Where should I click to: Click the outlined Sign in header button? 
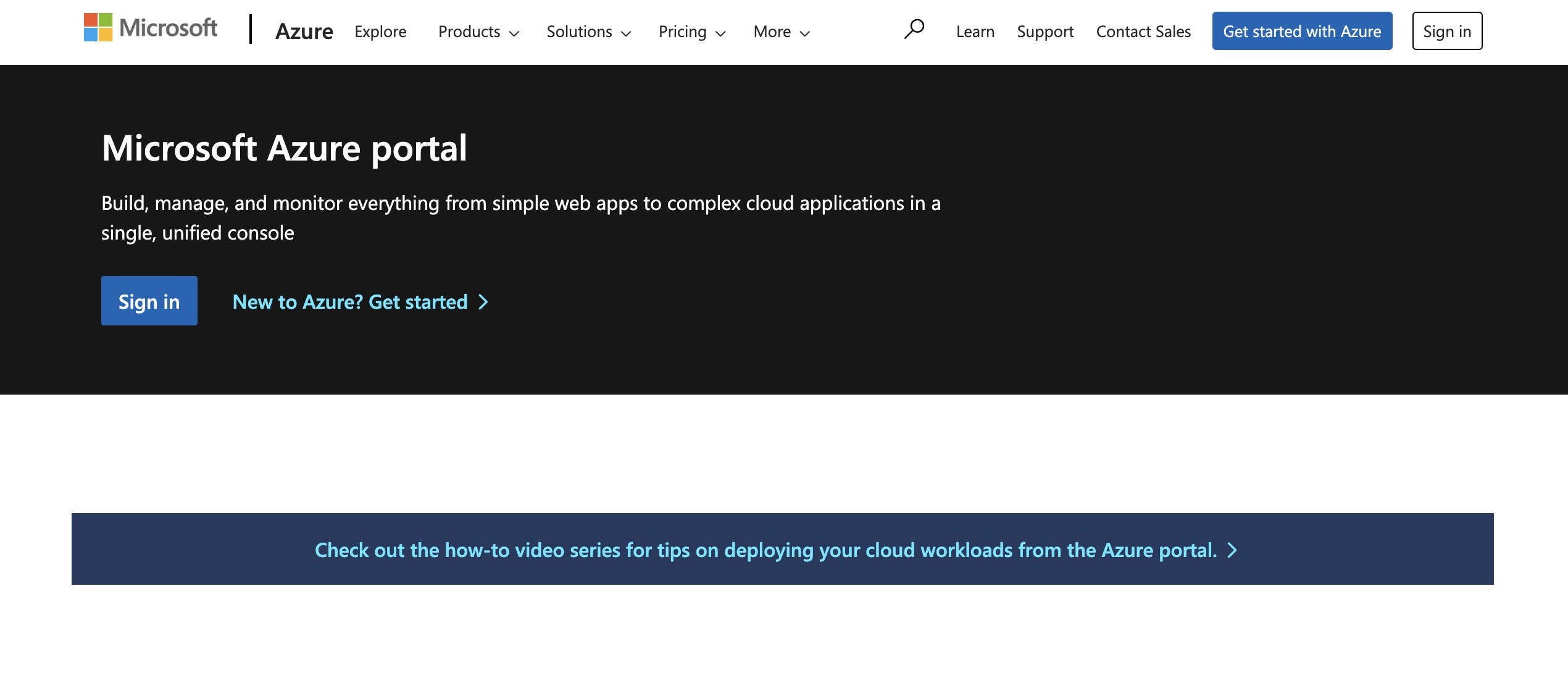click(x=1447, y=31)
